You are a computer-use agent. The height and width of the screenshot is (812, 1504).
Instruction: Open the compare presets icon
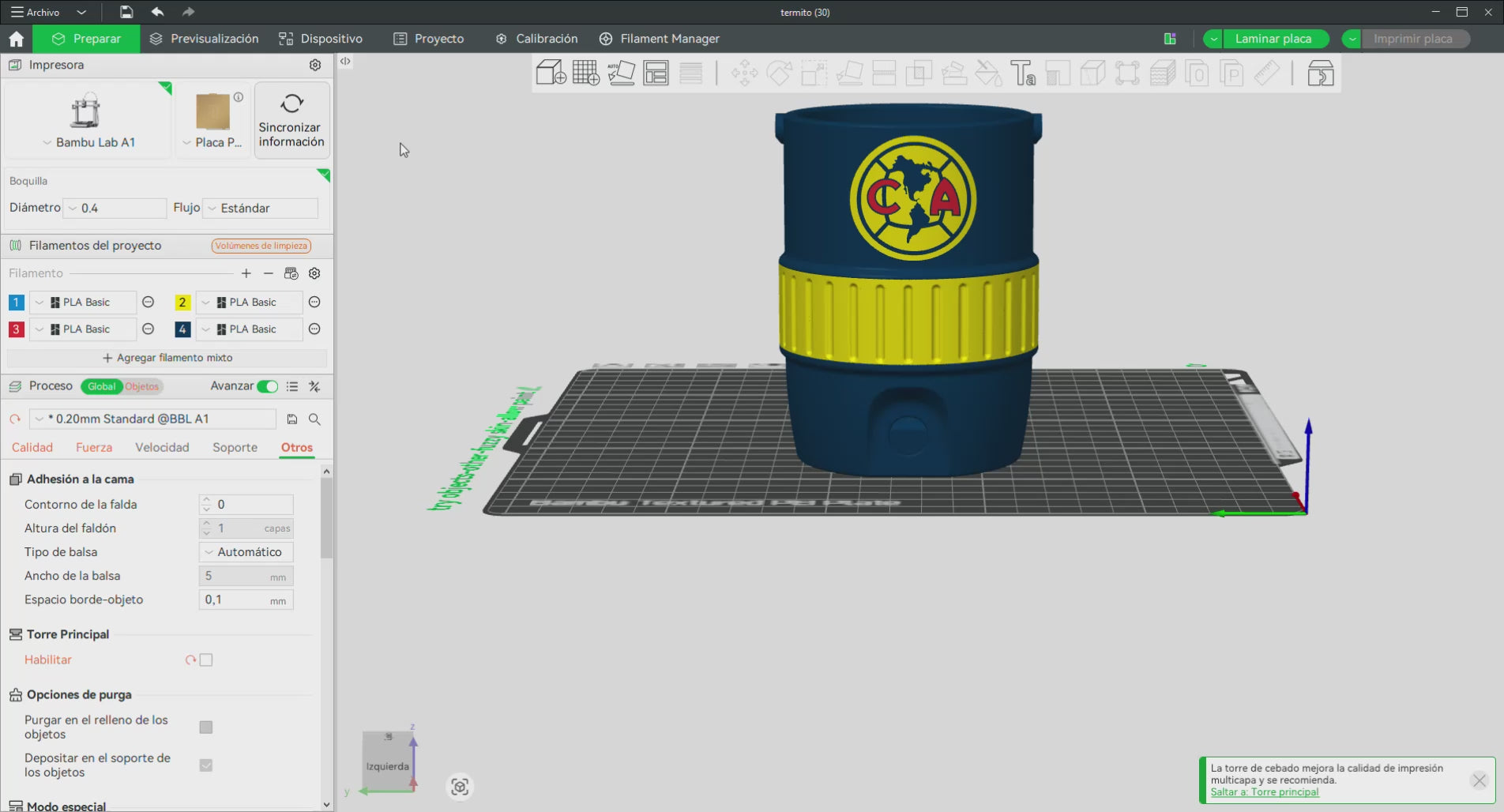(314, 386)
